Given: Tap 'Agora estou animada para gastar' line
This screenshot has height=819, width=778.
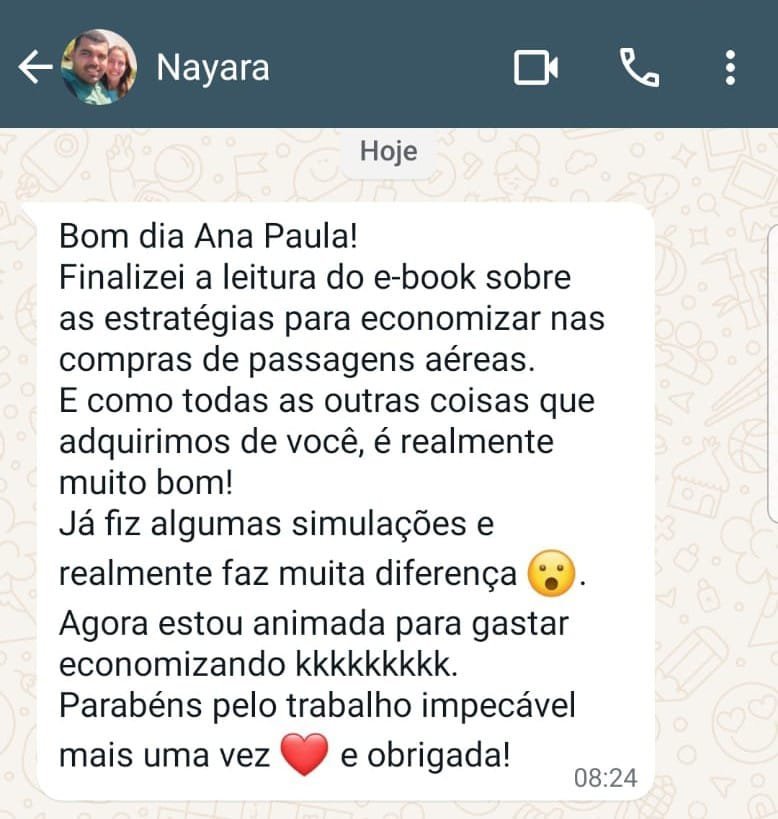Looking at the screenshot, I should pos(314,625).
